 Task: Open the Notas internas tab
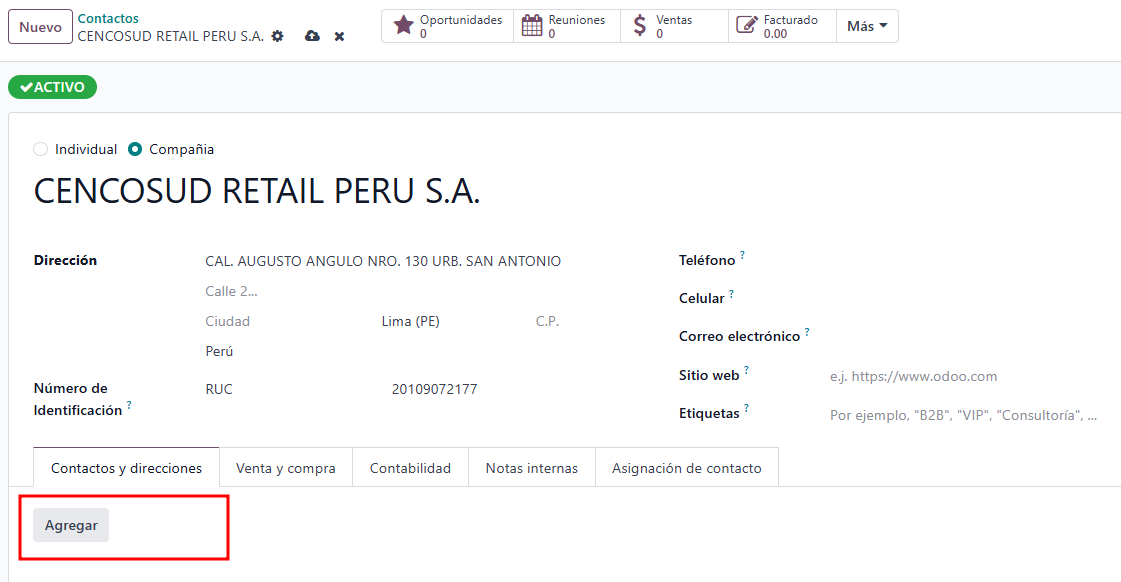tap(531, 468)
